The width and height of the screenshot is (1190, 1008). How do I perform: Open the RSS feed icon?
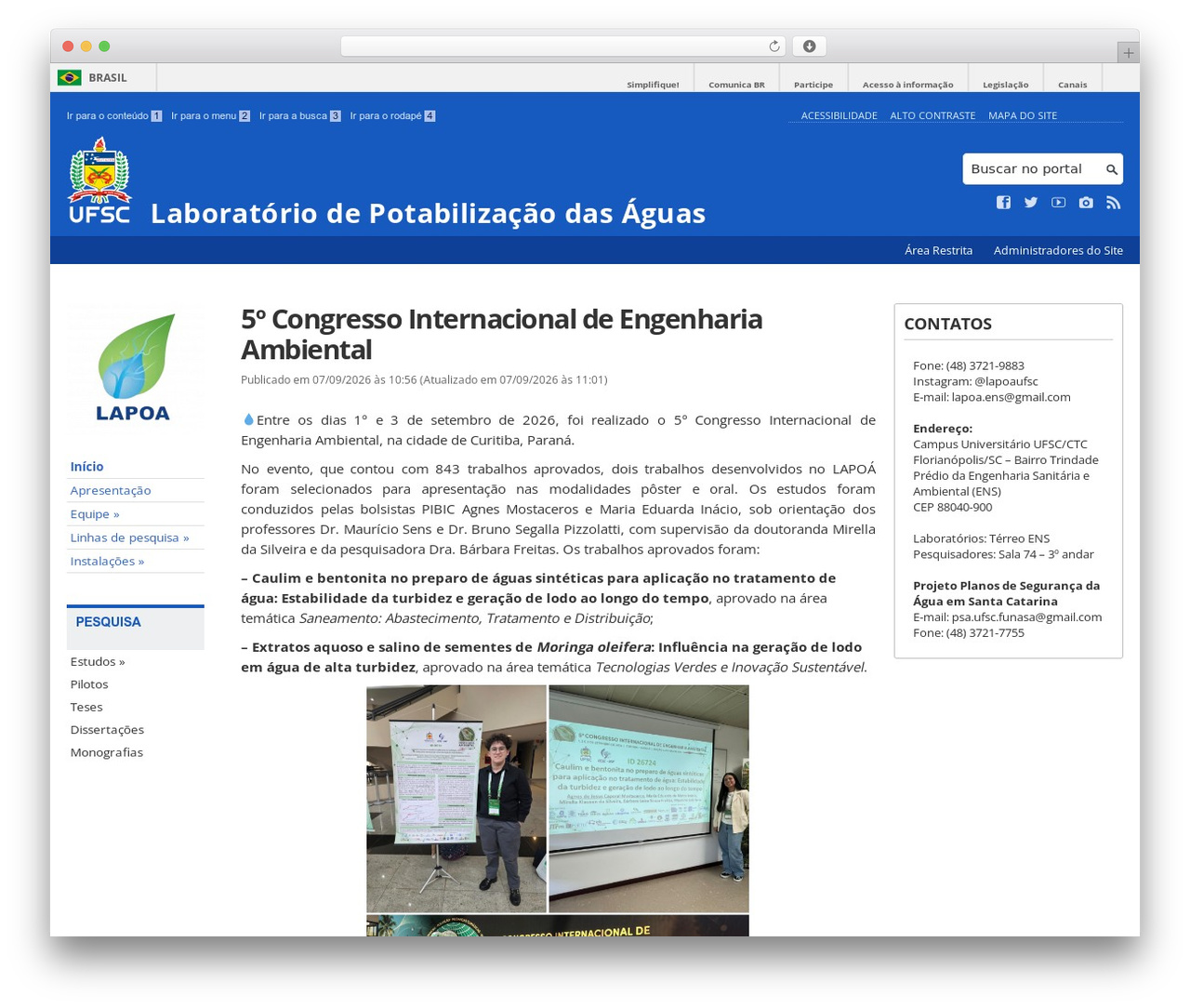1113,203
